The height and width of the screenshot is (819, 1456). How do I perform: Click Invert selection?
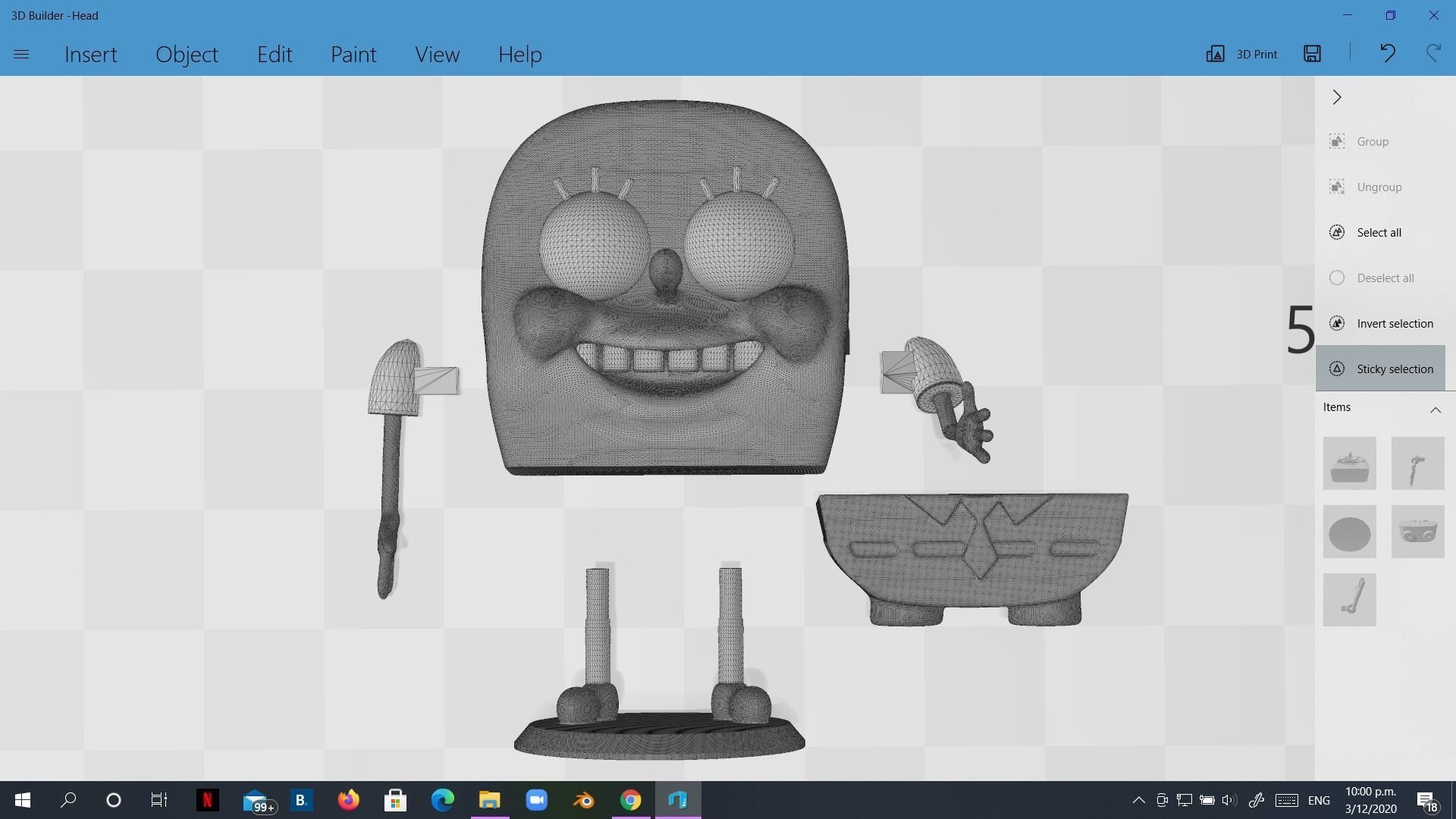(1380, 324)
